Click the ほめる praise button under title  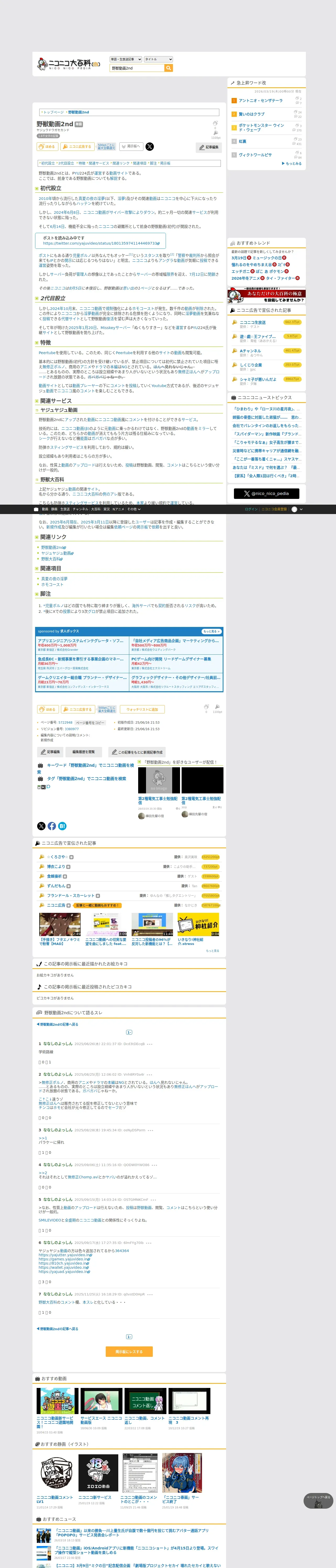(48, 147)
